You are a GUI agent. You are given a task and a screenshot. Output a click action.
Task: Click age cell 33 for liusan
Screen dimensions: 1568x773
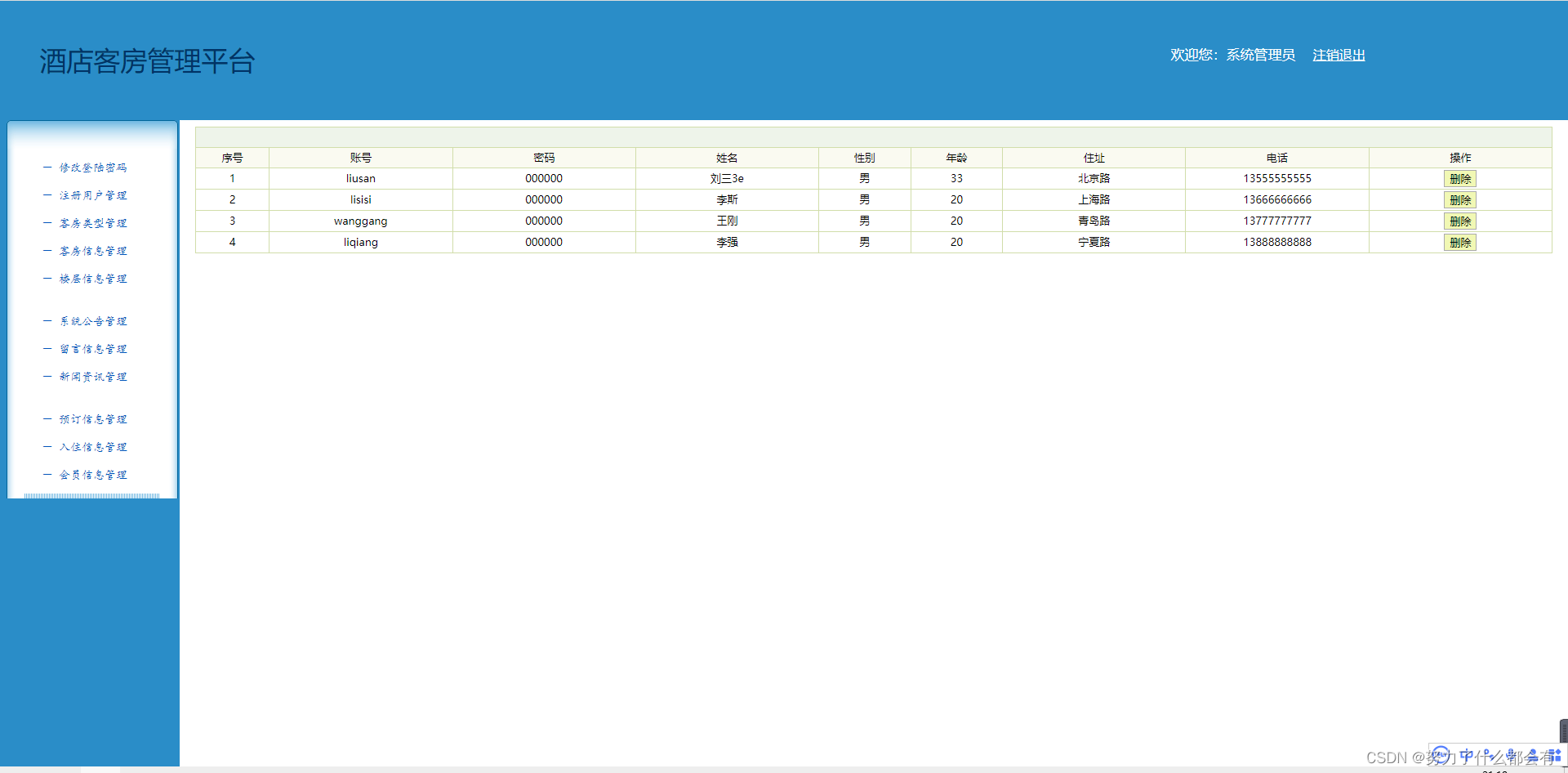(x=956, y=178)
